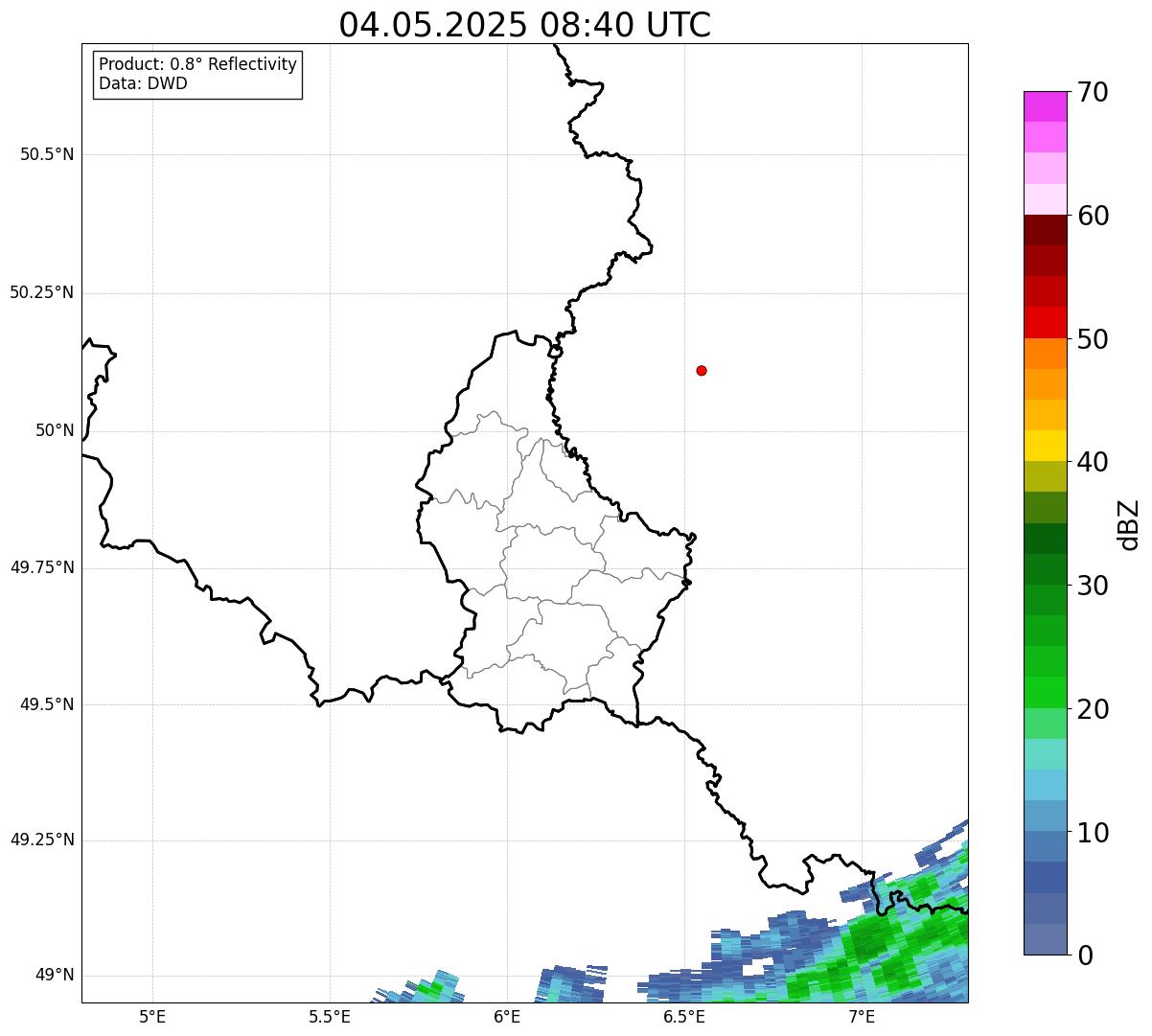Click the yellow colorbar segment above 40

coord(1045,446)
